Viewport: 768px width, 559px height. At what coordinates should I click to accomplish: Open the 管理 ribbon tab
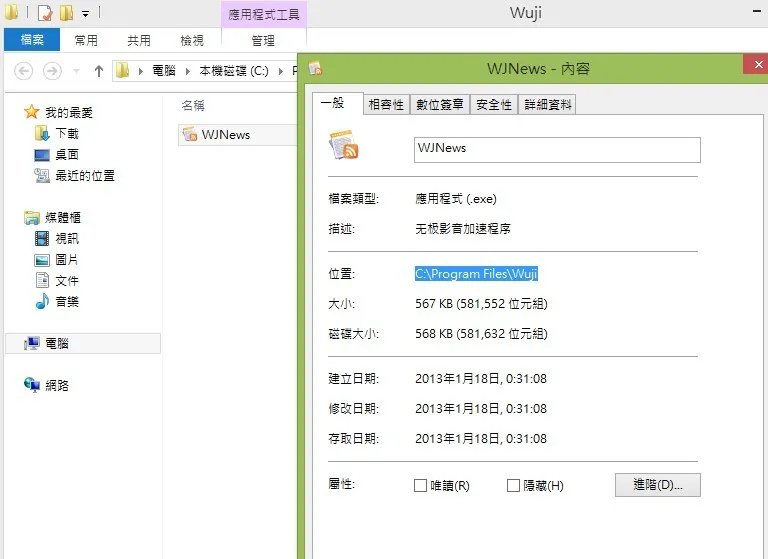point(264,40)
